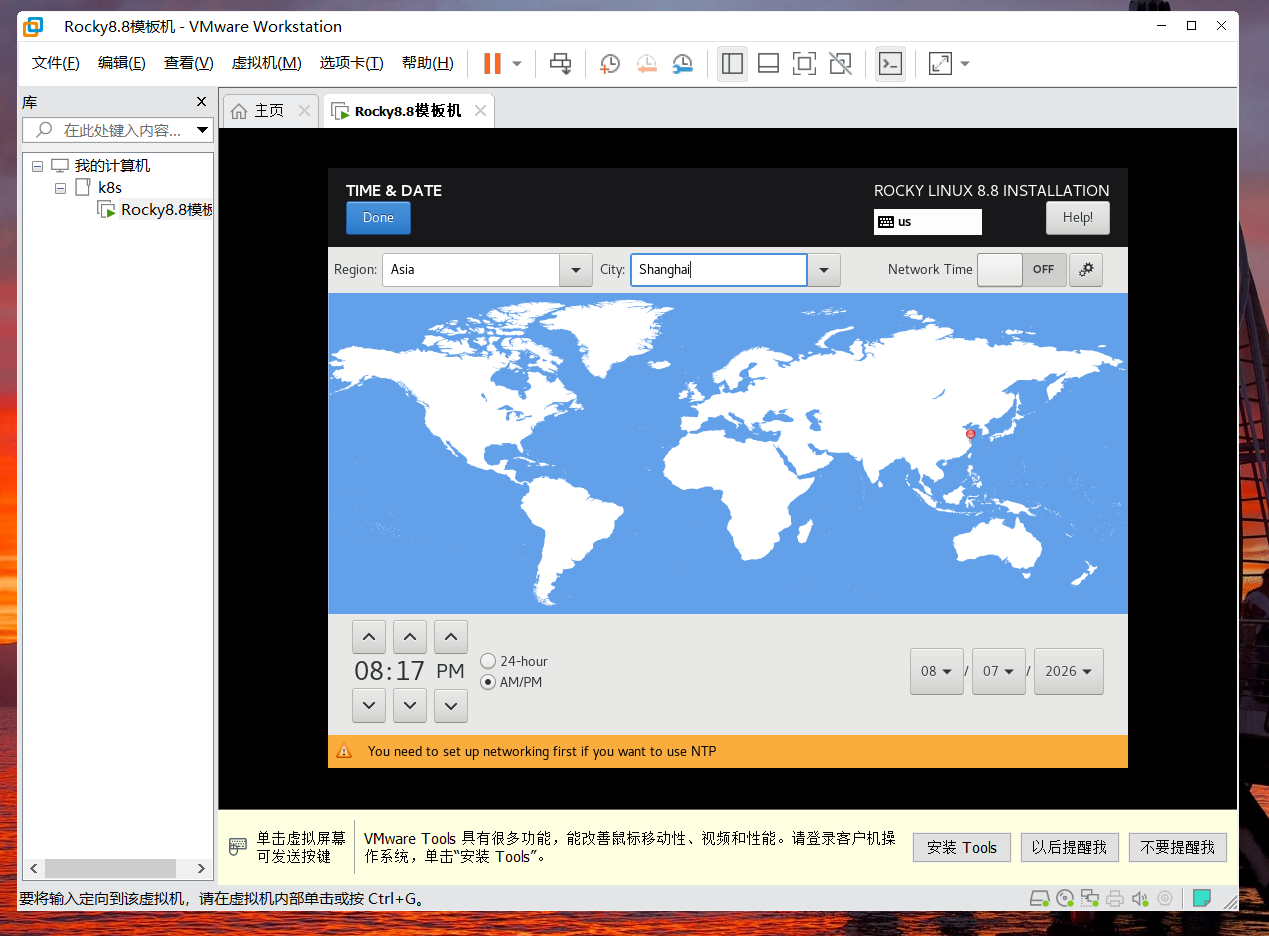Image resolution: width=1269 pixels, height=936 pixels.
Task: Open the 帮助(H) menu
Action: coord(427,63)
